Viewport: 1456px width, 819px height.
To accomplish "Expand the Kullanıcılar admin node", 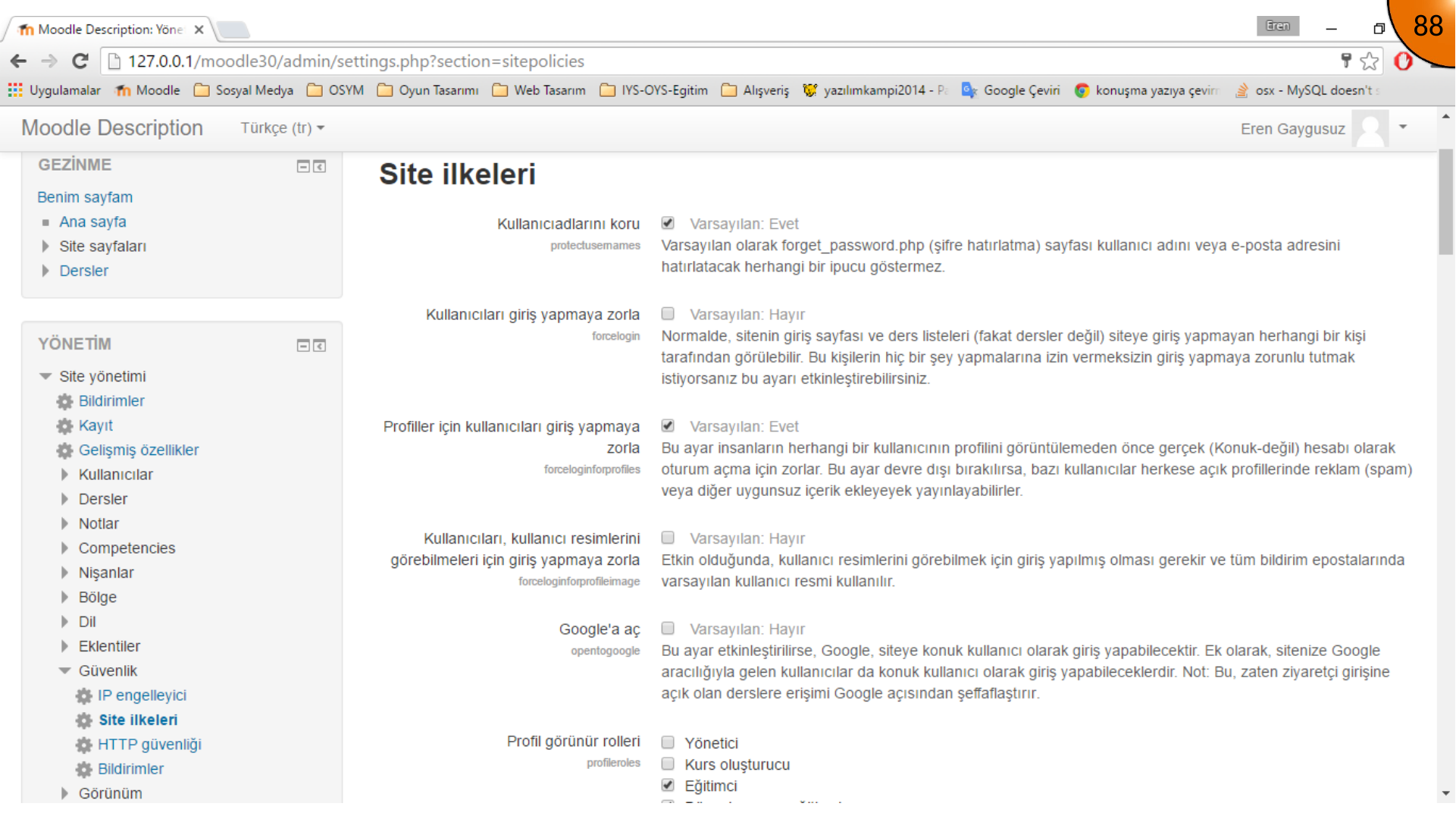I will coord(64,475).
